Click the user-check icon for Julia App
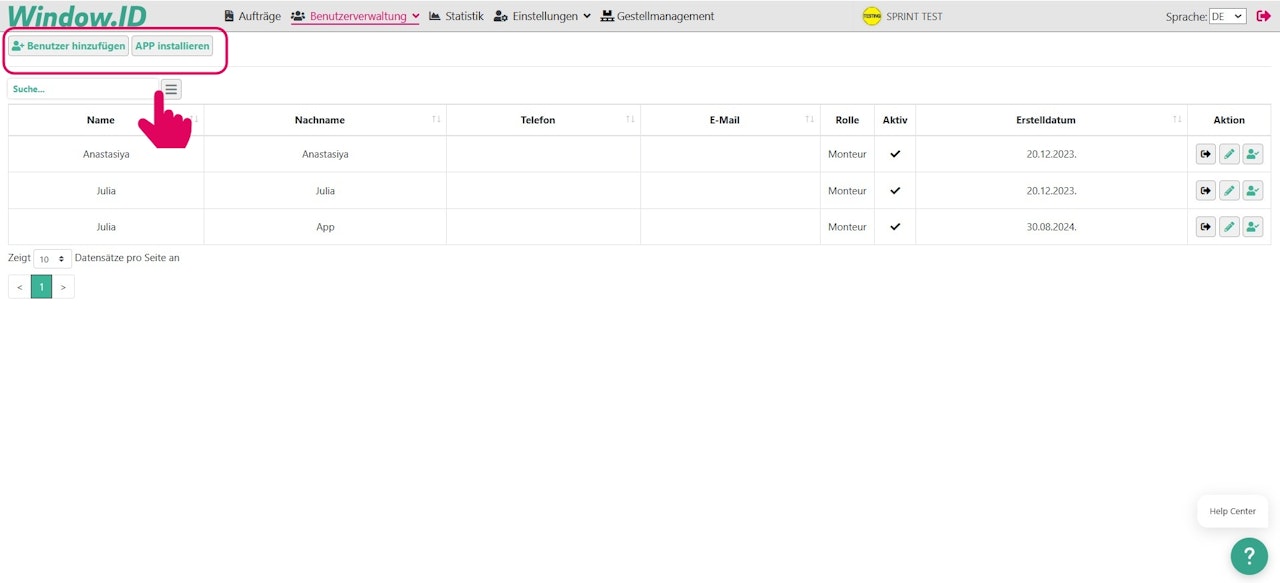1280x583 pixels. coord(1253,227)
